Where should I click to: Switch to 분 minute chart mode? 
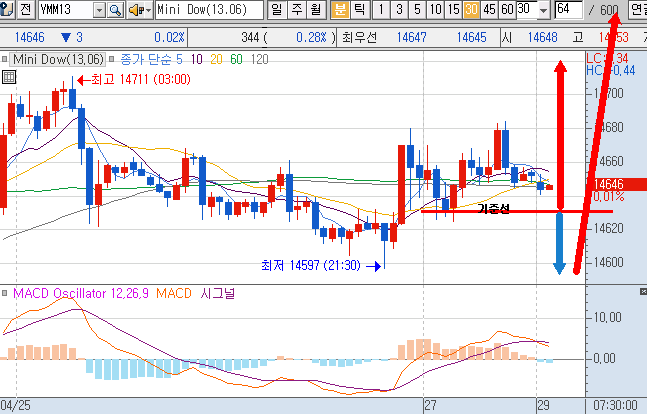341,10
